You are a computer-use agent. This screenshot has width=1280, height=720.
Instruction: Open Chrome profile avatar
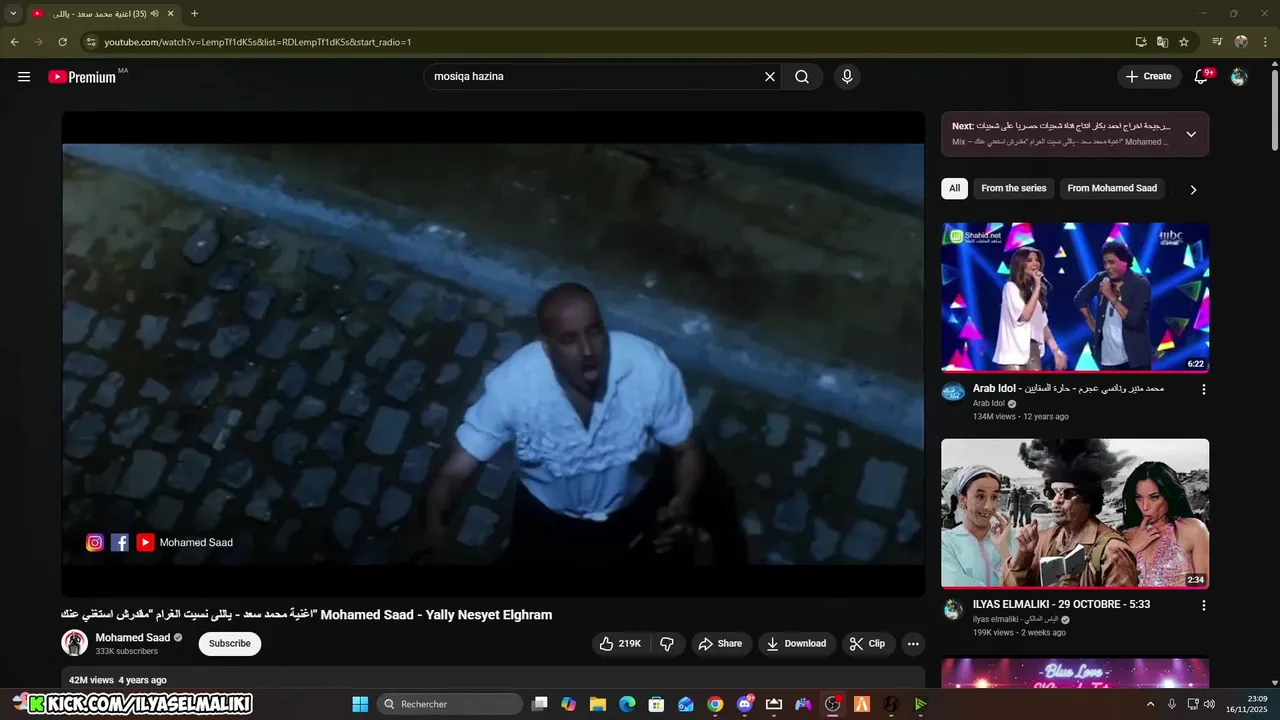(1241, 42)
